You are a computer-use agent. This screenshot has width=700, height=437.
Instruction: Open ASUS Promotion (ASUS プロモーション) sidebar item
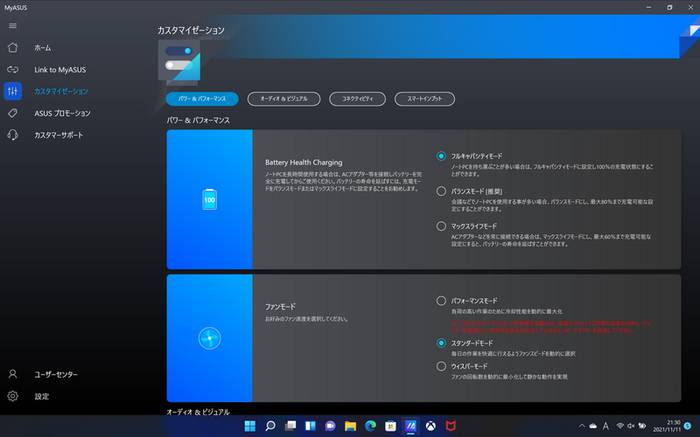coord(62,113)
